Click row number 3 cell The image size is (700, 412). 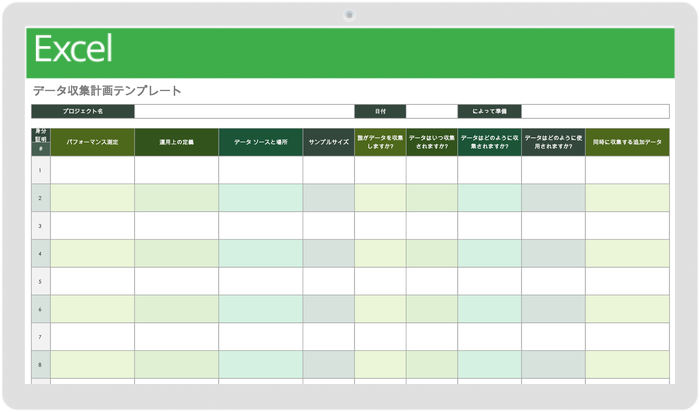[41, 226]
